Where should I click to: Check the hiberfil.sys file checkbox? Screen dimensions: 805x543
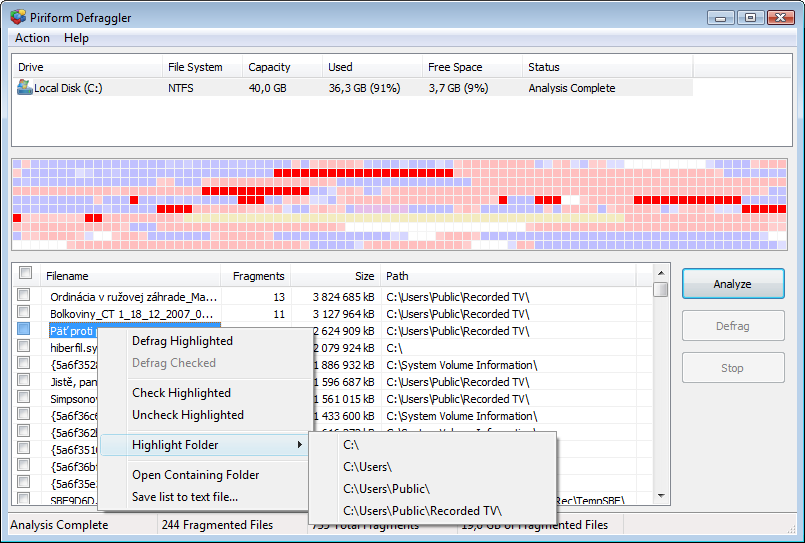coord(24,345)
